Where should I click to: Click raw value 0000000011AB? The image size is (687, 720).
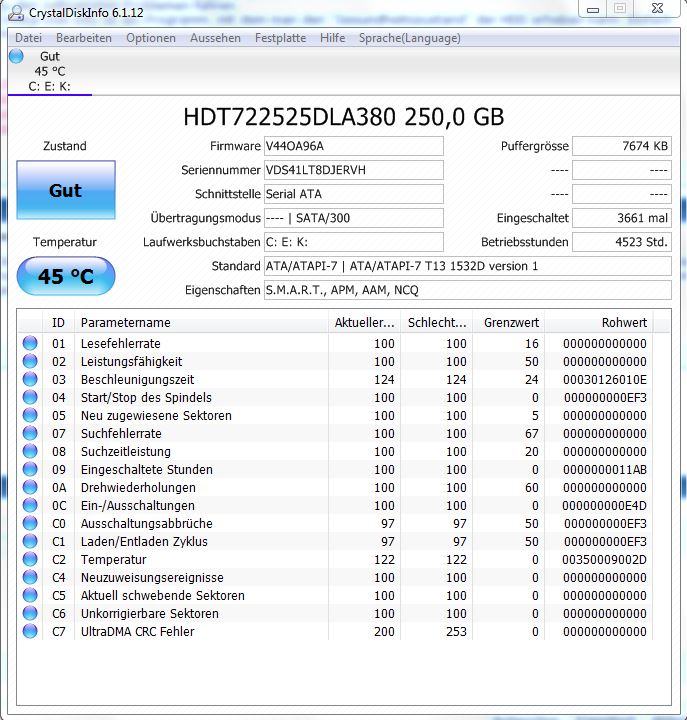tap(605, 469)
